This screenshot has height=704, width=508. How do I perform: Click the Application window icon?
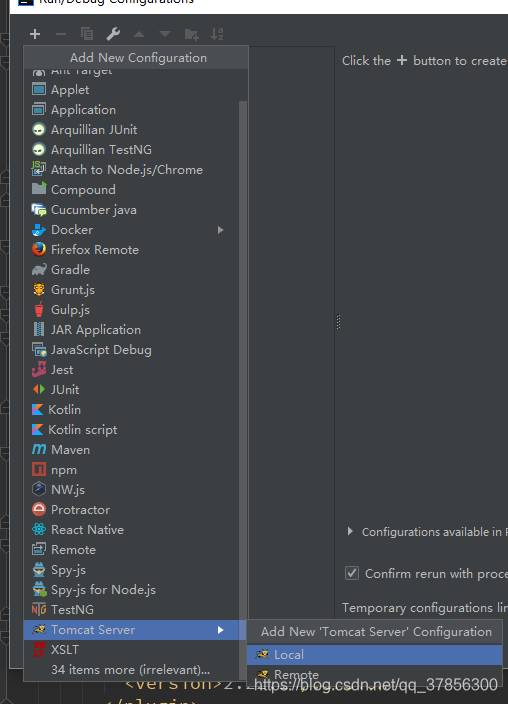tap(39, 109)
